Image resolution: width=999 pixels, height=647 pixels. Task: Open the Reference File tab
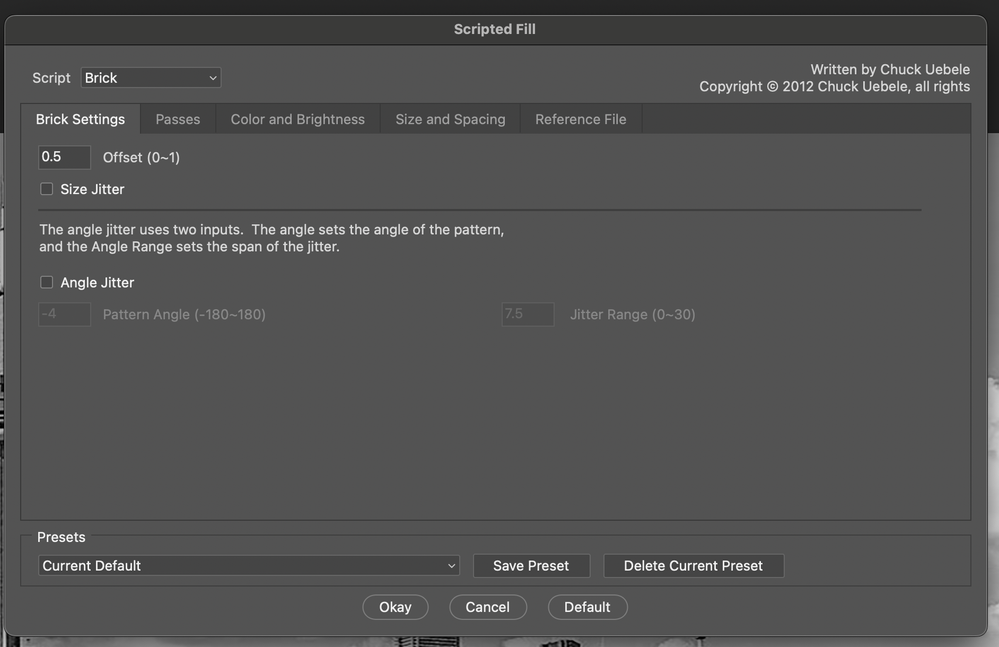(x=580, y=118)
